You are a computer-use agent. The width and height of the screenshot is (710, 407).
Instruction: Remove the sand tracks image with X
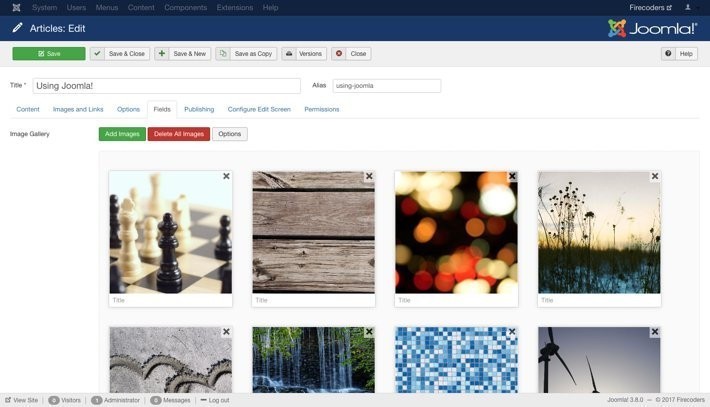click(x=226, y=332)
